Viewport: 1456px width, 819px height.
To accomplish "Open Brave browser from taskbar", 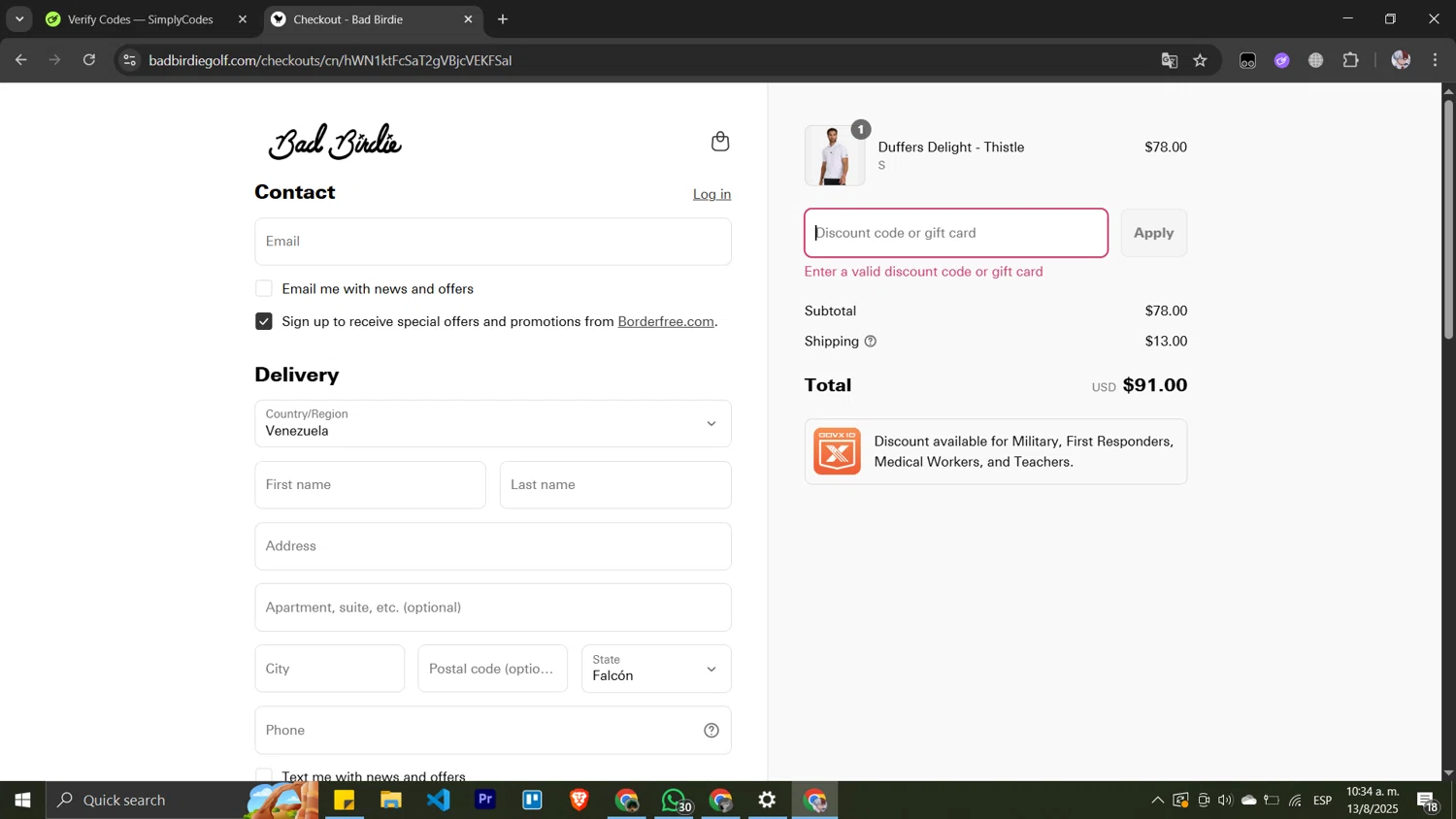I will (x=579, y=801).
